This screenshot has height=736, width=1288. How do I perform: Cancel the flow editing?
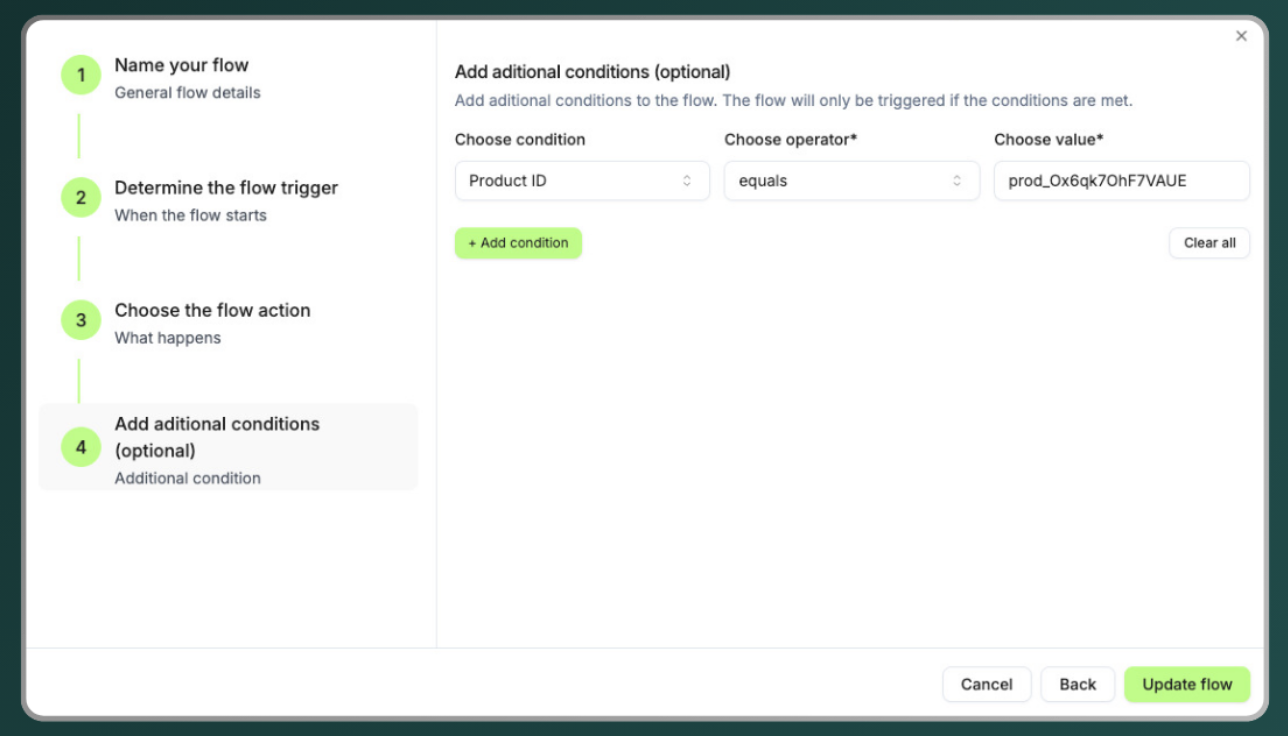(x=986, y=684)
